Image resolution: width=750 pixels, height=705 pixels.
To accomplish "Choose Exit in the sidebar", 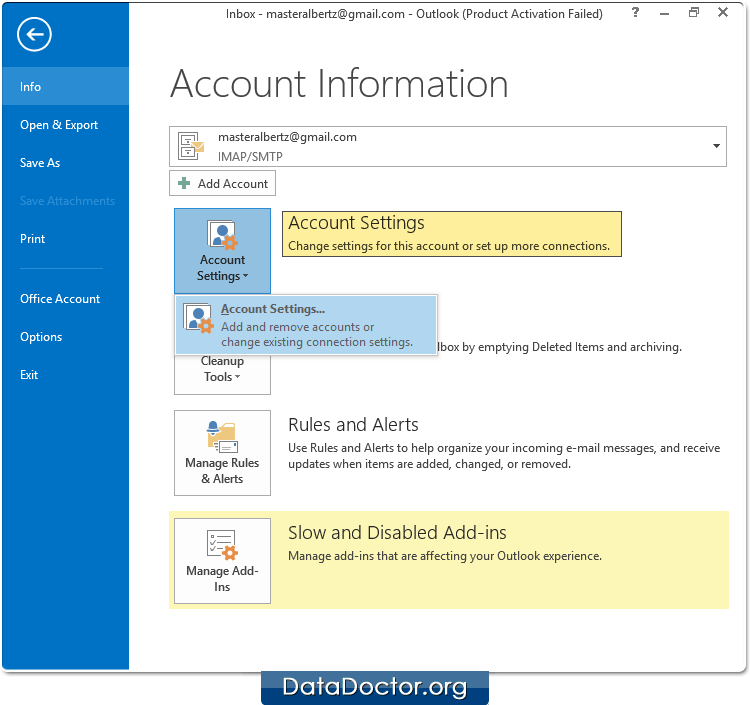I will 66,375.
